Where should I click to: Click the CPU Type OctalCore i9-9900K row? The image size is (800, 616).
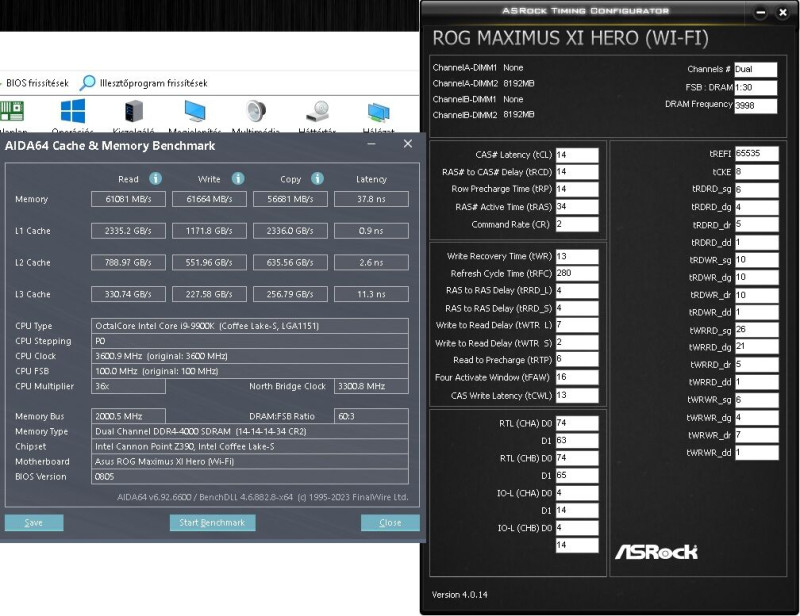[x=250, y=326]
